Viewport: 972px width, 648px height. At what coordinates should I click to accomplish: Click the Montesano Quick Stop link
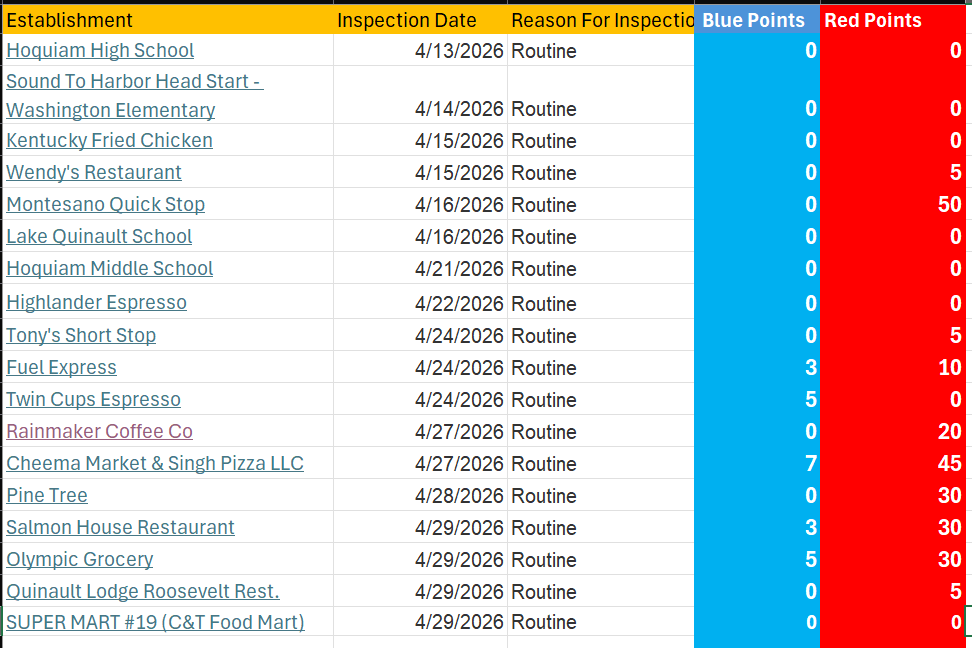point(105,205)
